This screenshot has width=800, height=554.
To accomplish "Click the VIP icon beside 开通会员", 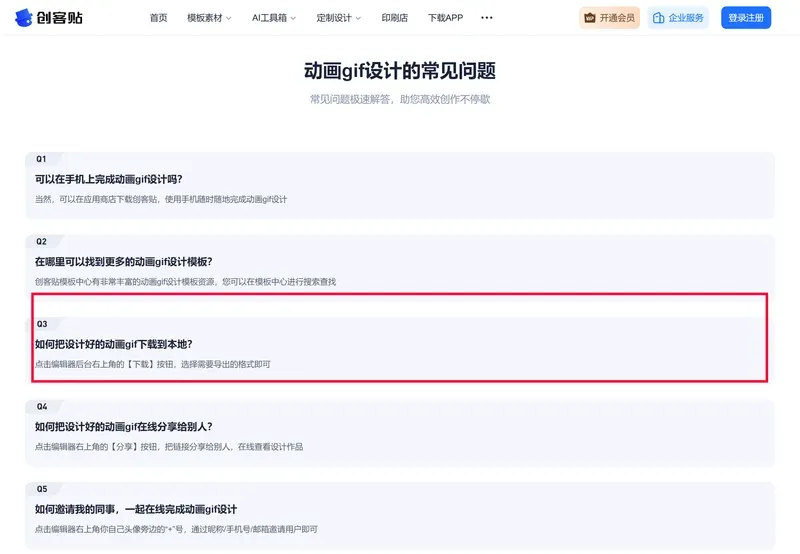I will tap(590, 18).
